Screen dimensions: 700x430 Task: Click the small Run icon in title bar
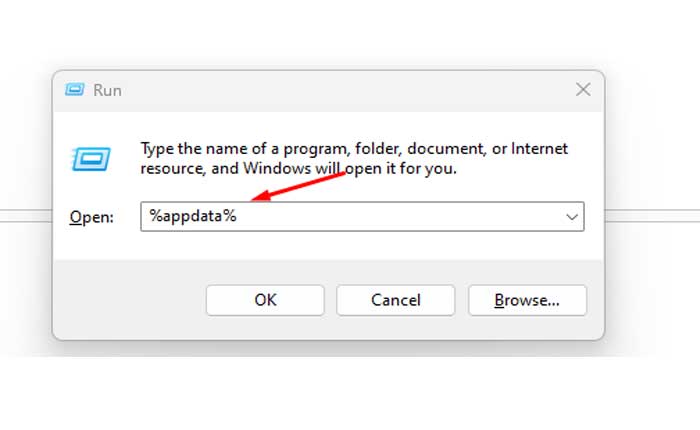[75, 90]
